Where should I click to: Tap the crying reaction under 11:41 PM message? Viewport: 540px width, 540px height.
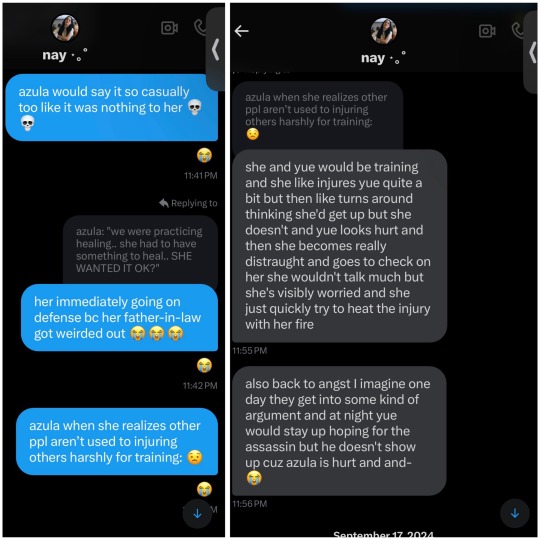(204, 155)
